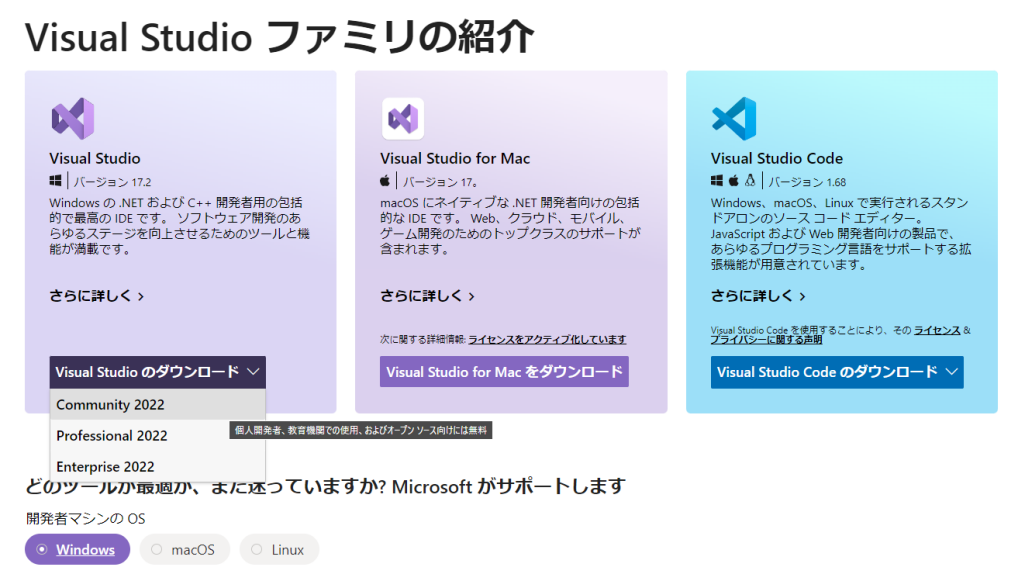
Task: Click the バージョン 1.68 version text
Action: tap(807, 182)
